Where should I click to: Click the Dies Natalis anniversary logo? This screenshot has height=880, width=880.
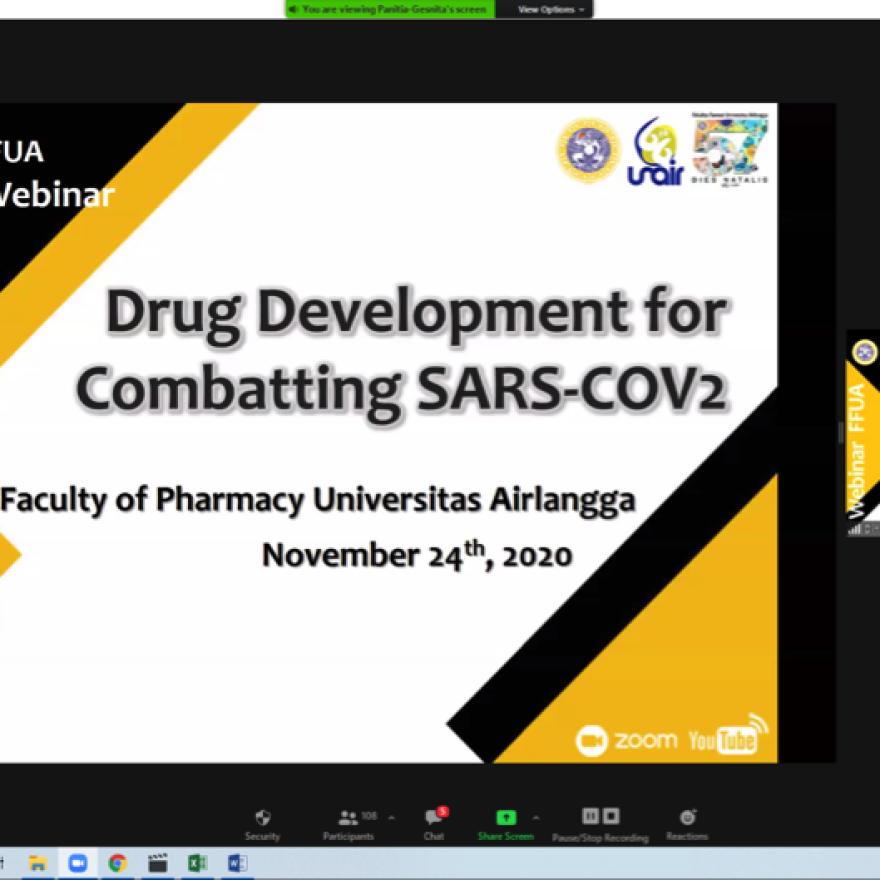click(730, 149)
